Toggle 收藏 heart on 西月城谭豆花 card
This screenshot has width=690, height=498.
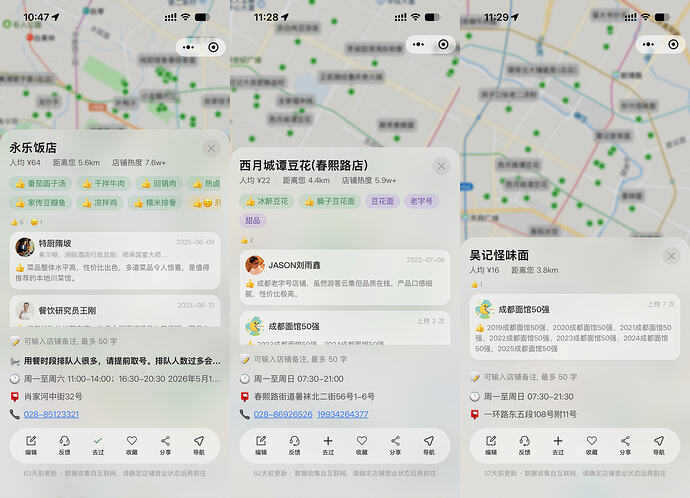coord(362,445)
